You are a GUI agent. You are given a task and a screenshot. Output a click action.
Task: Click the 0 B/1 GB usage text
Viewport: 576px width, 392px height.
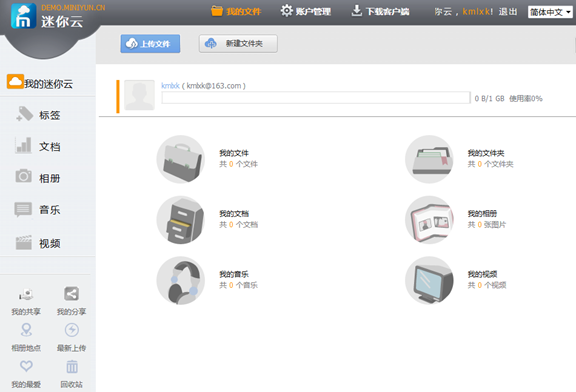pyautogui.click(x=489, y=98)
